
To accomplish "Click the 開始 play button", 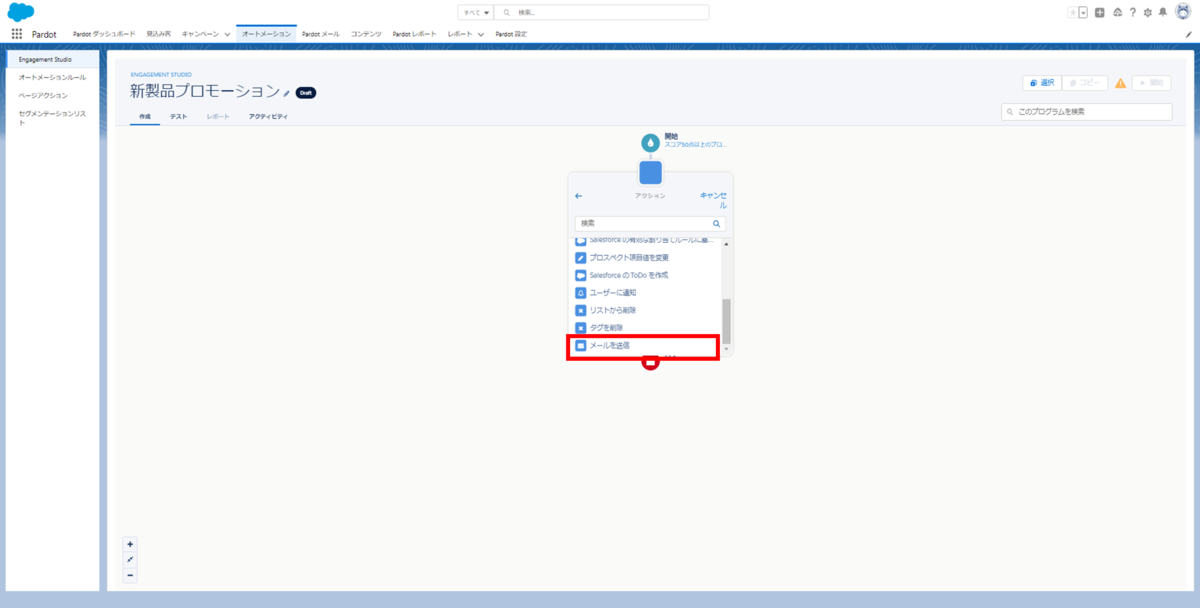I will click(x=1151, y=83).
